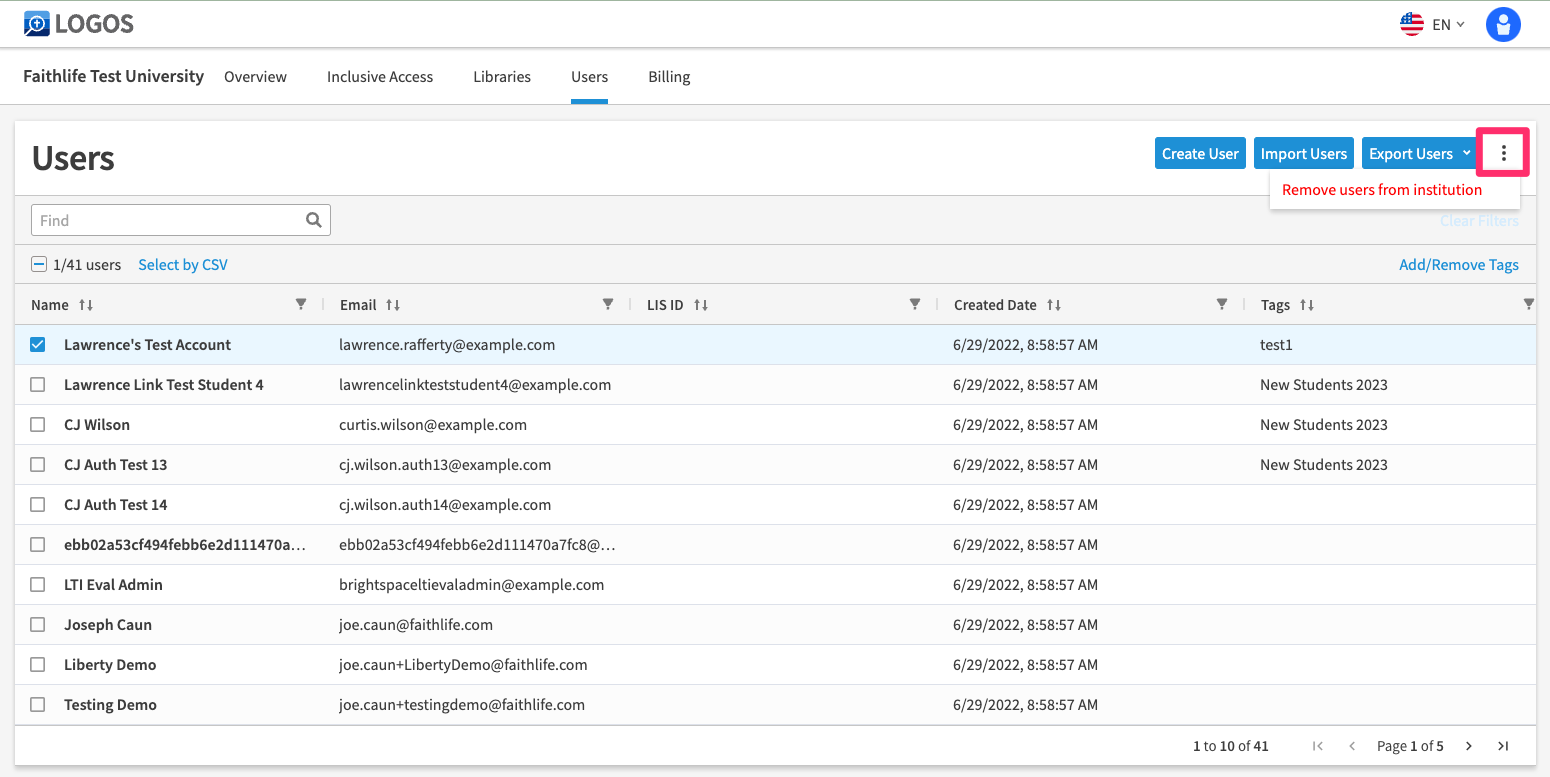Select the ebb02a53cf494febb6e2d111470a user checkbox
The width and height of the screenshot is (1550, 777).
[38, 545]
